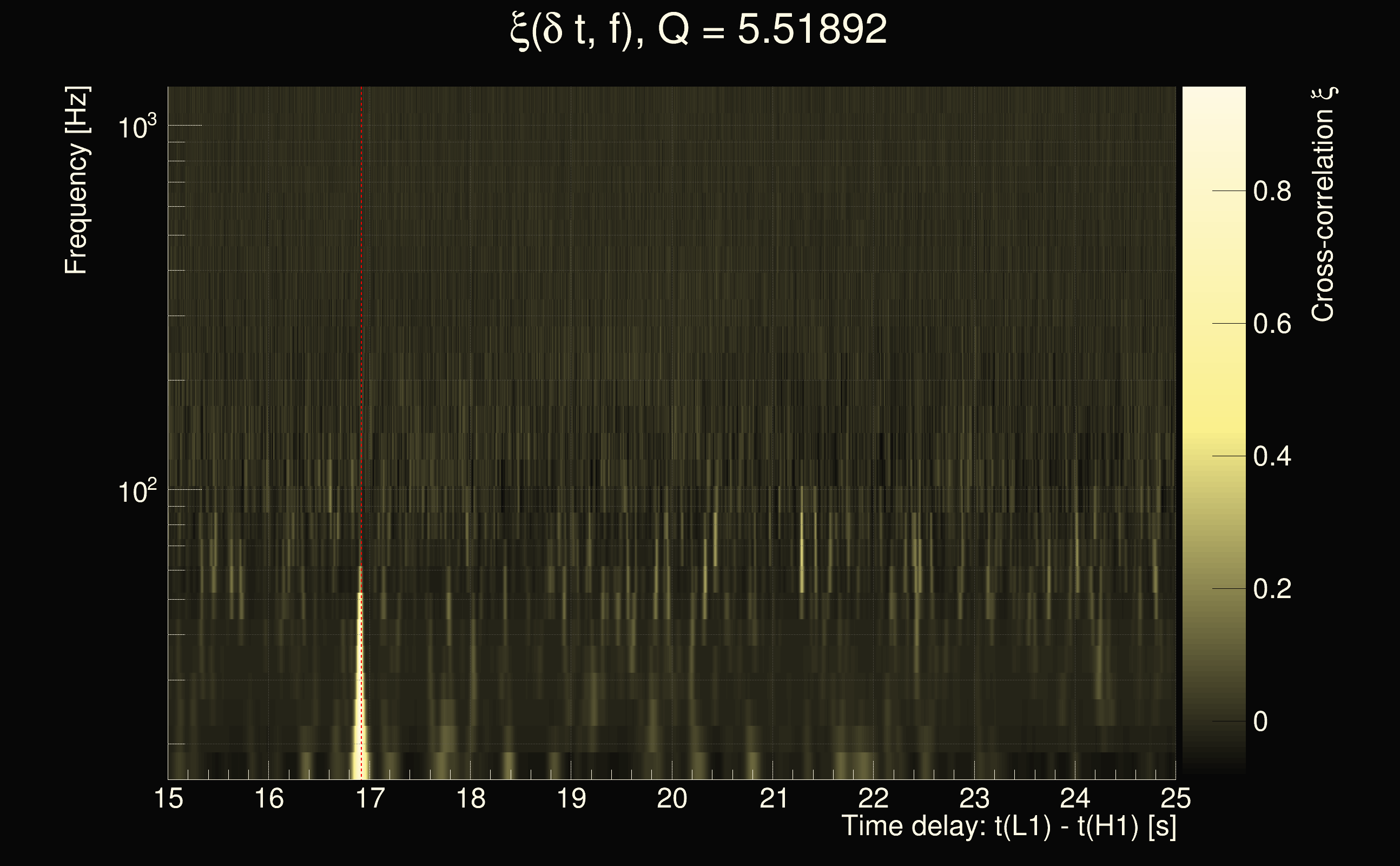Click the 10² frequency axis tick label
This screenshot has height=866, width=1400.
(137, 491)
